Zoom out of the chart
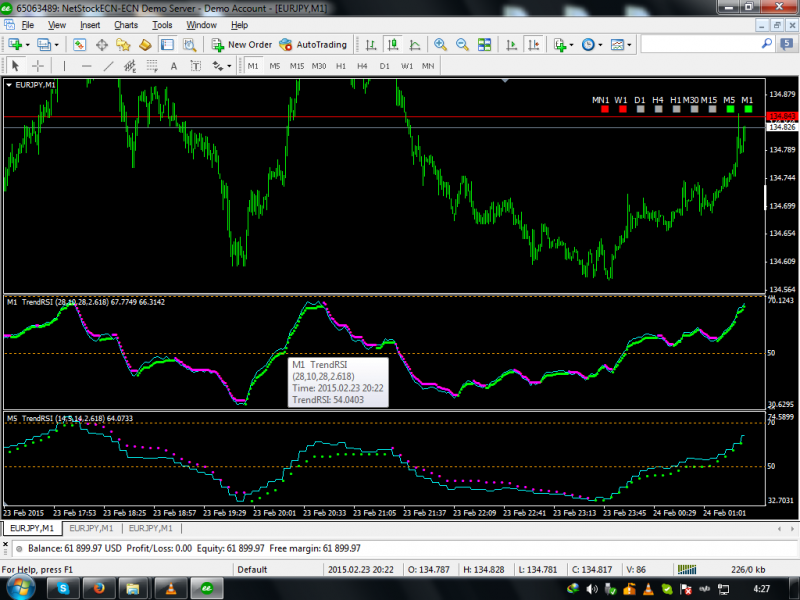 pyautogui.click(x=462, y=44)
